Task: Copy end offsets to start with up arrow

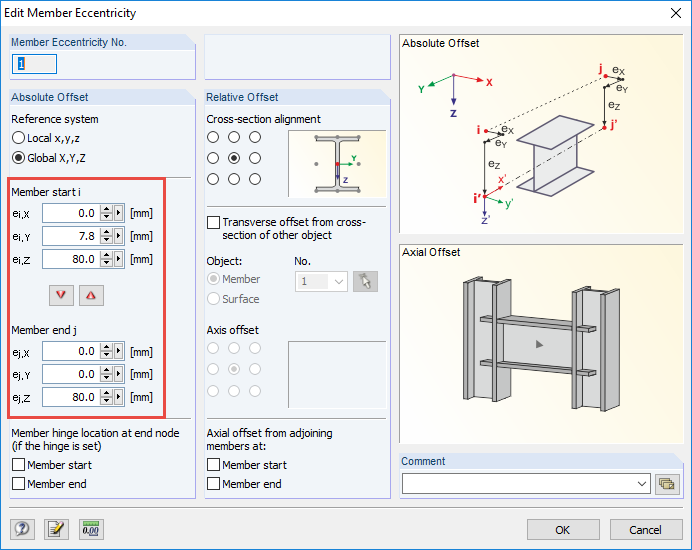Action: click(x=91, y=295)
